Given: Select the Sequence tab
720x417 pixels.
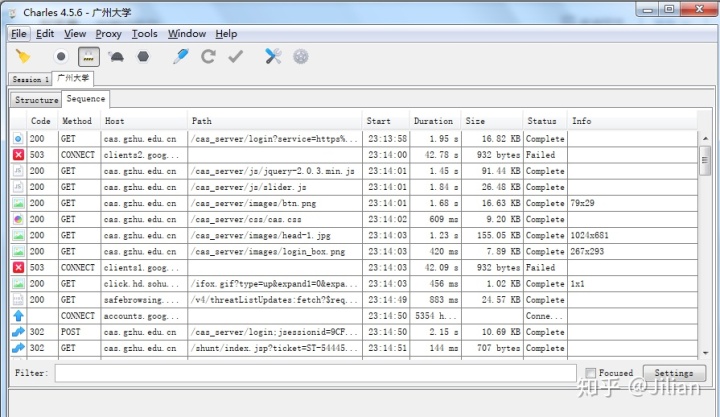Looking at the screenshot, I should click(x=85, y=99).
